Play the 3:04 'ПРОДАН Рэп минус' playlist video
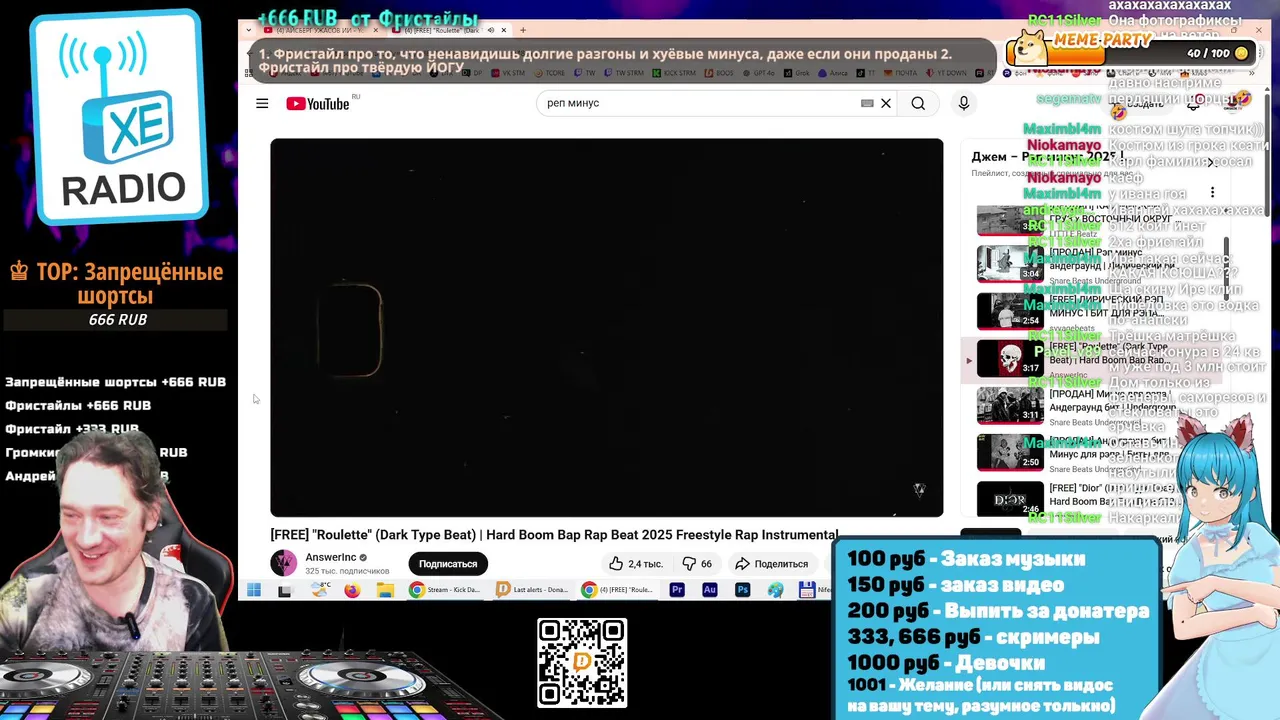Viewport: 1280px width, 720px height. (x=1010, y=264)
